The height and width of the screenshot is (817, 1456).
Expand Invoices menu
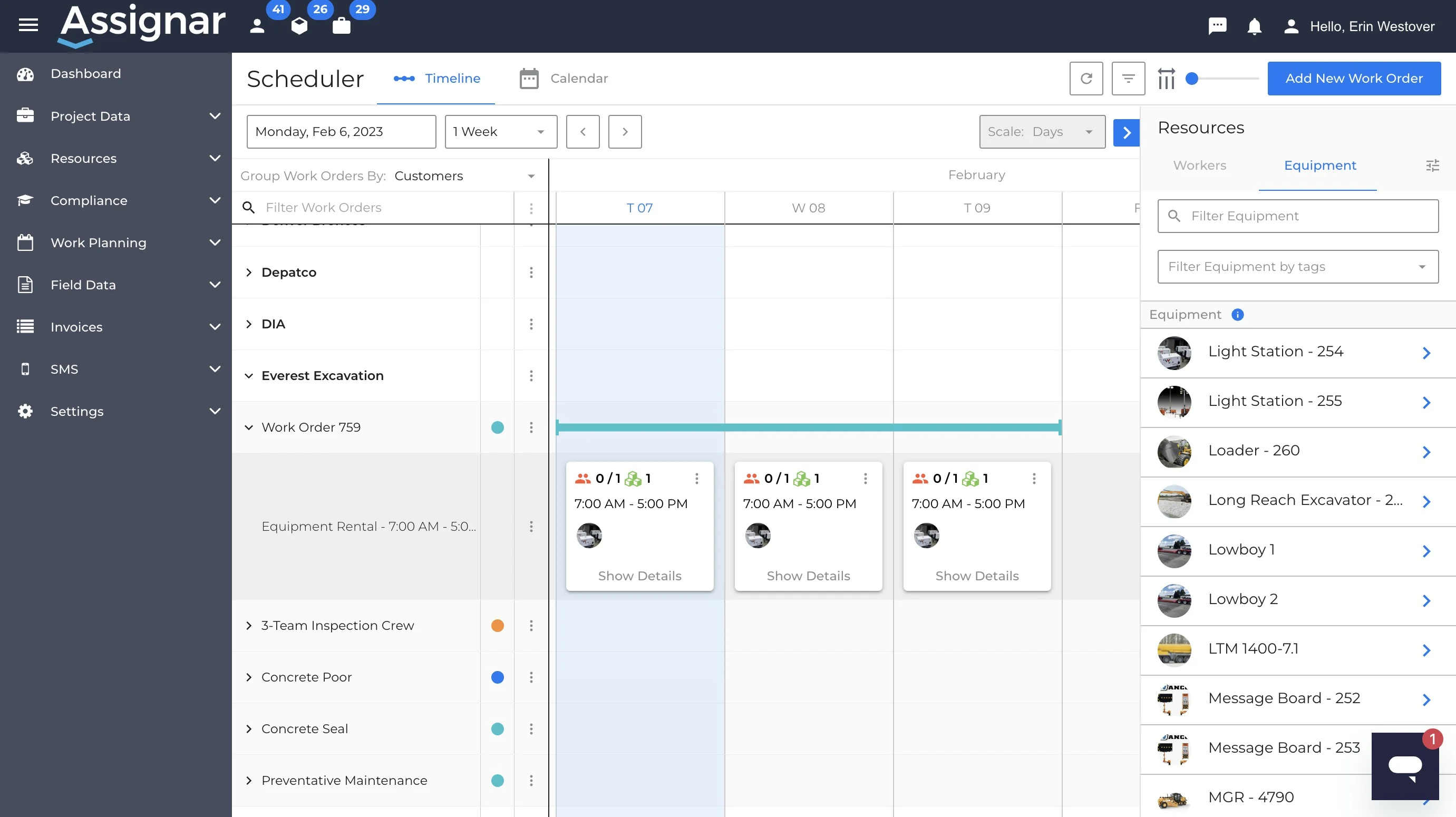click(116, 327)
